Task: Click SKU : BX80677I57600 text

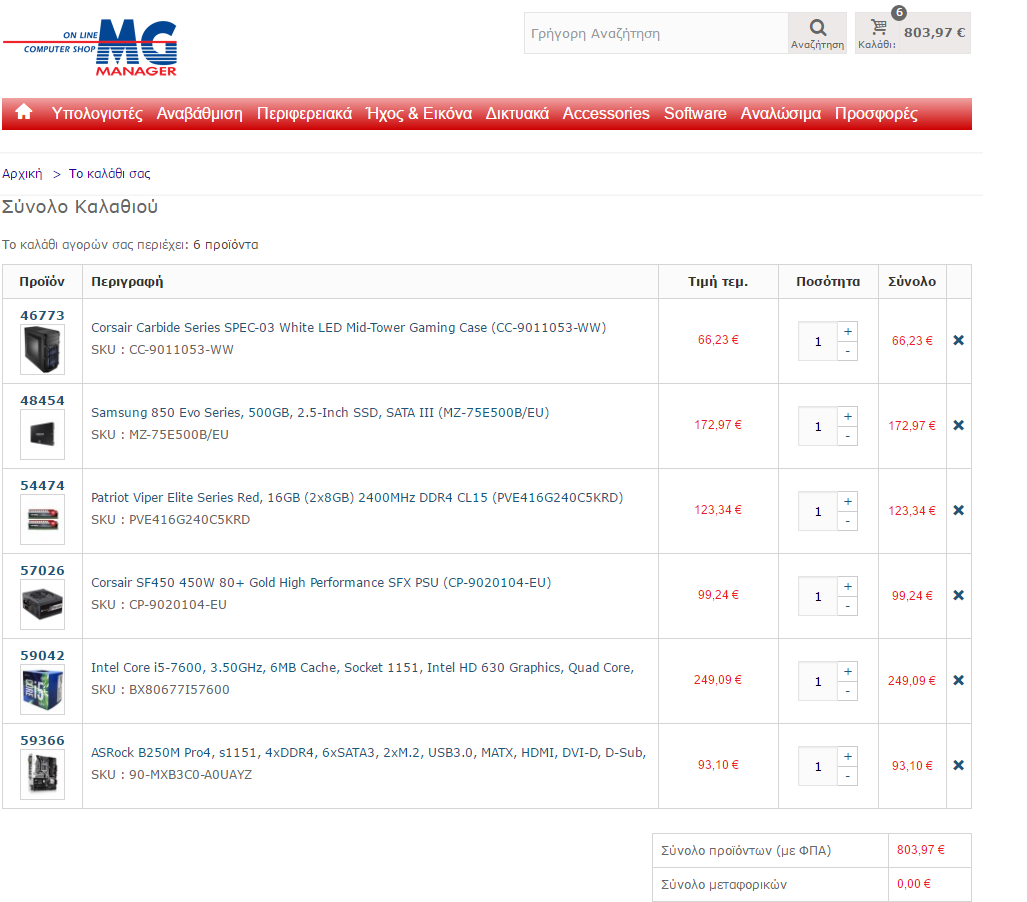Action: tap(160, 690)
